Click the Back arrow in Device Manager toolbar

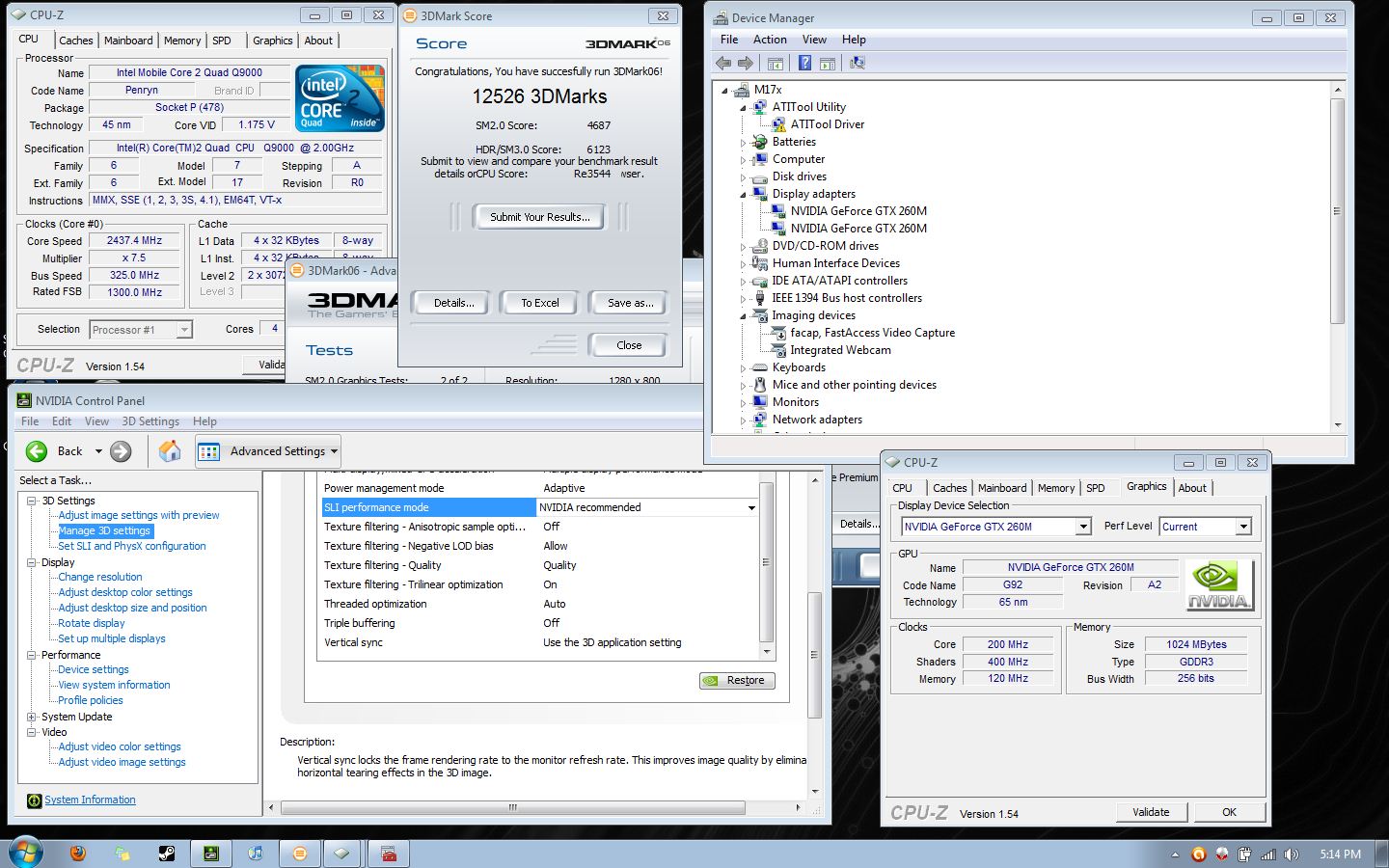click(x=723, y=63)
